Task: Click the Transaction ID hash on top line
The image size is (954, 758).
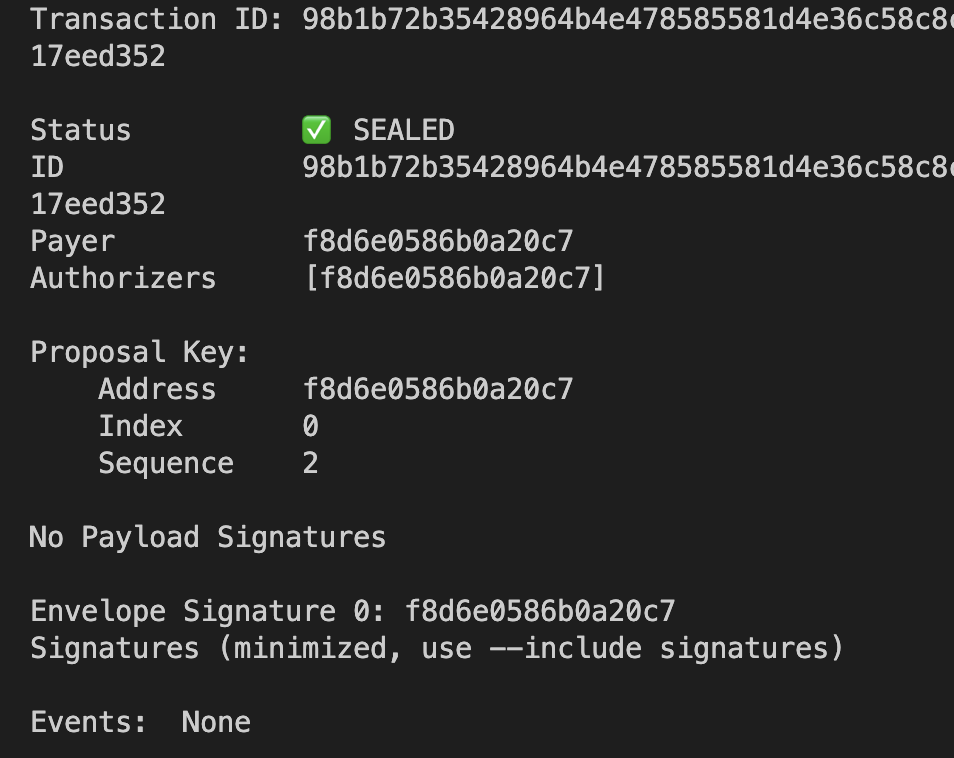Action: 628,19
